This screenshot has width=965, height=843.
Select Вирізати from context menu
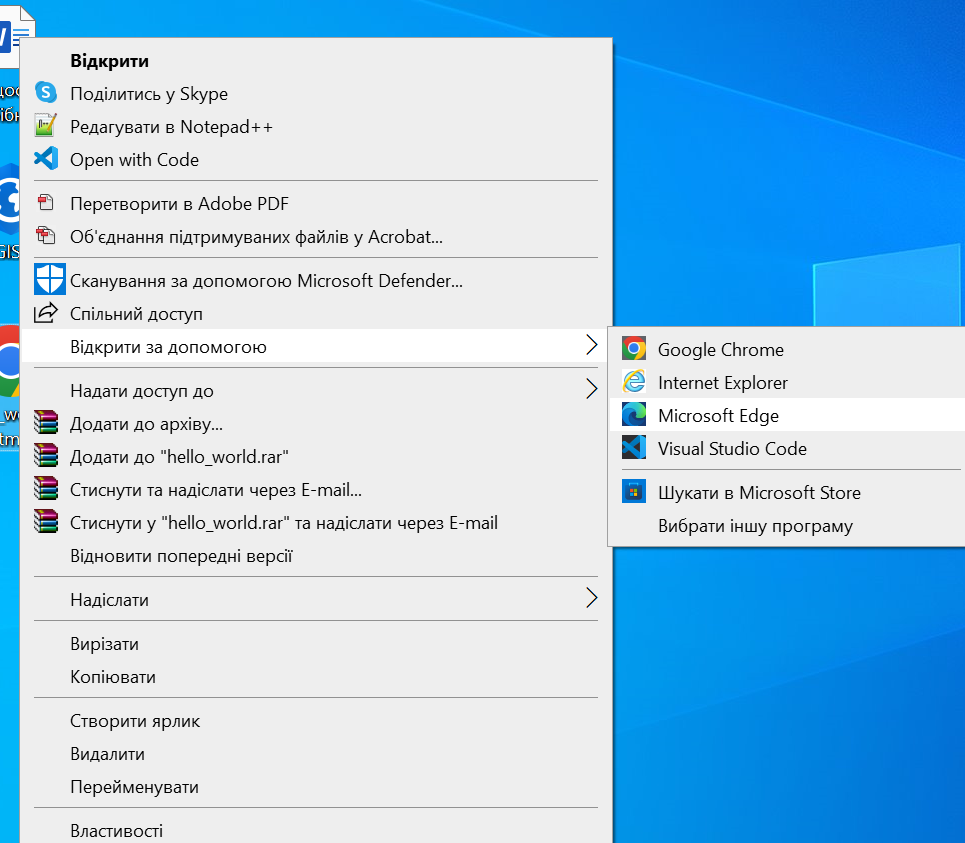coord(317,644)
